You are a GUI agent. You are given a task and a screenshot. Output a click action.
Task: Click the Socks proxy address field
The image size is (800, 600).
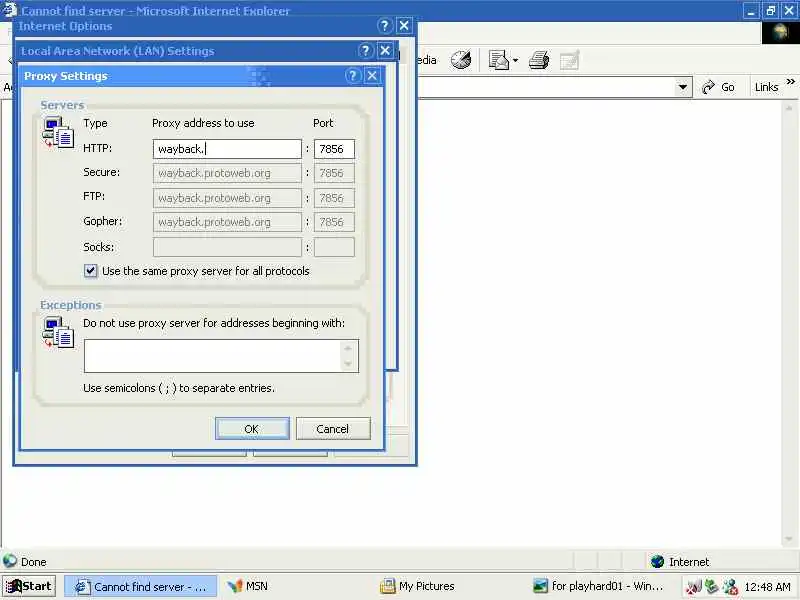[x=227, y=247]
